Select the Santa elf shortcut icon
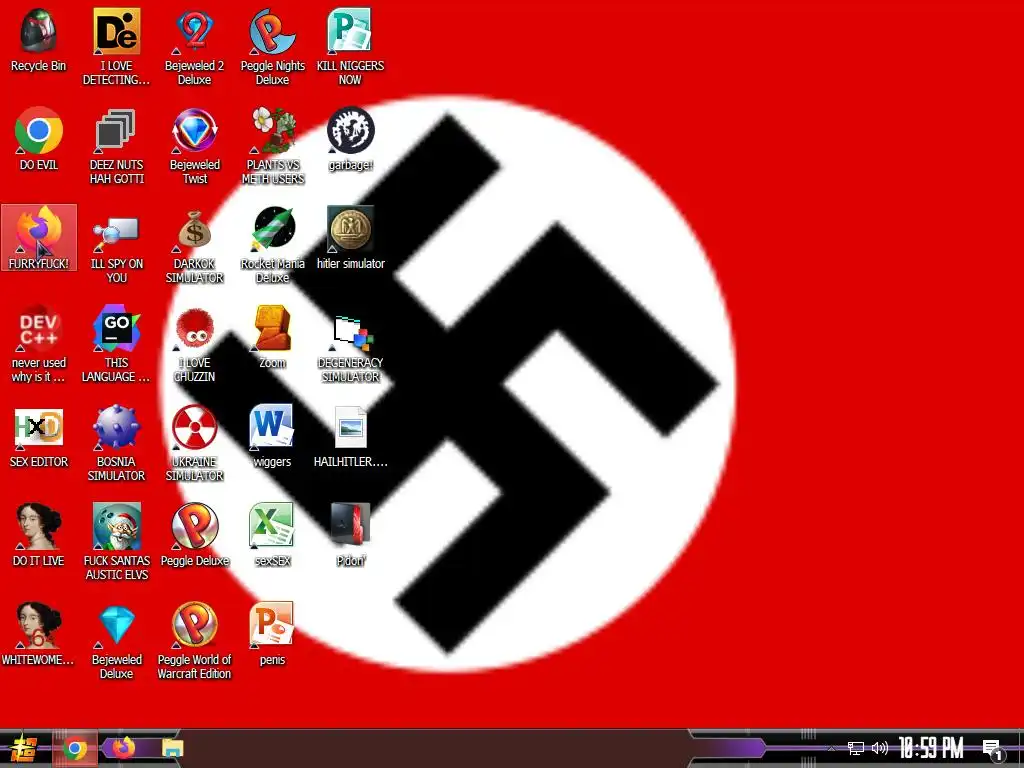 116,526
